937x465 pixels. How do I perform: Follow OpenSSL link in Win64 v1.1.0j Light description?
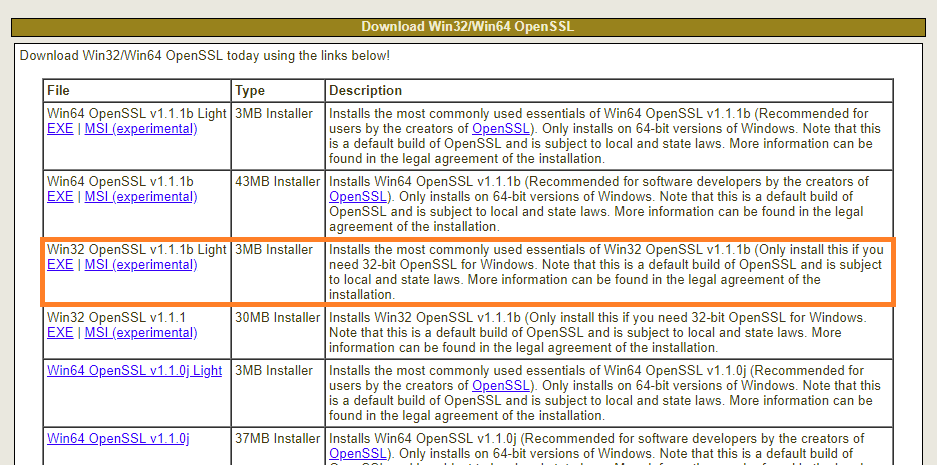click(501, 386)
